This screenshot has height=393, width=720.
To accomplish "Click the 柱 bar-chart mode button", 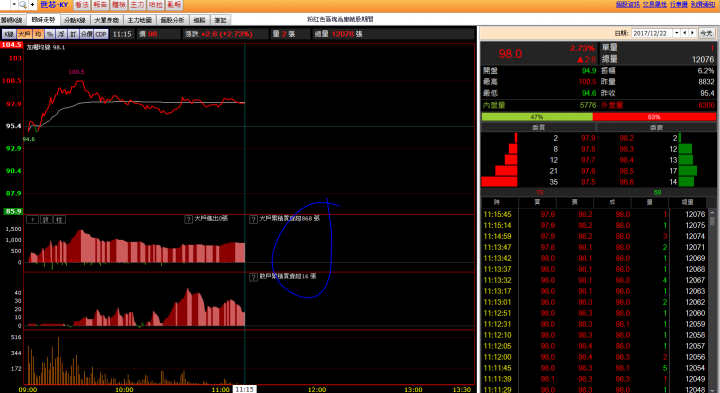I will 59,220.
